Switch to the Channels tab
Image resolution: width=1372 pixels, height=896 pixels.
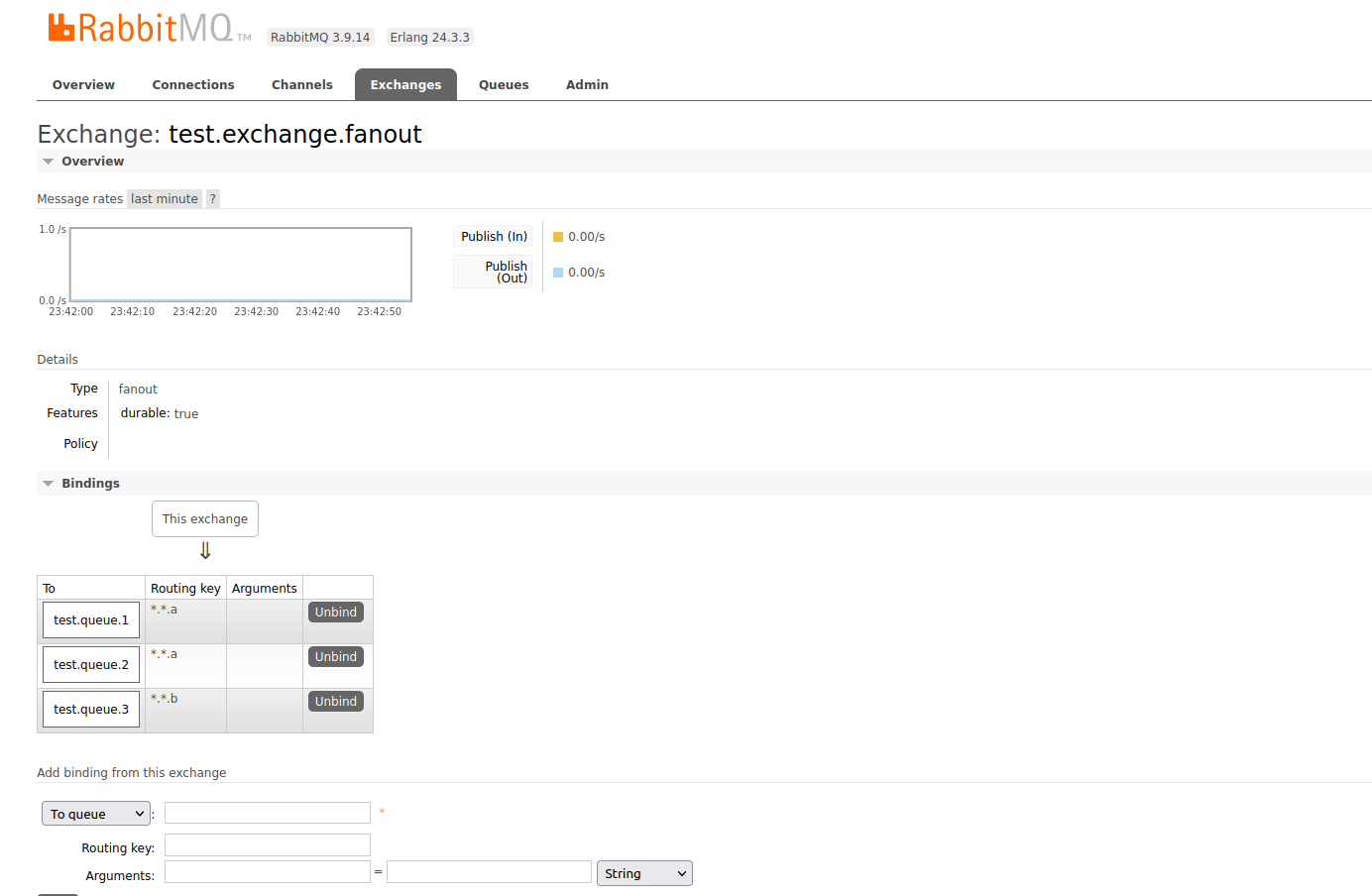pyautogui.click(x=302, y=85)
